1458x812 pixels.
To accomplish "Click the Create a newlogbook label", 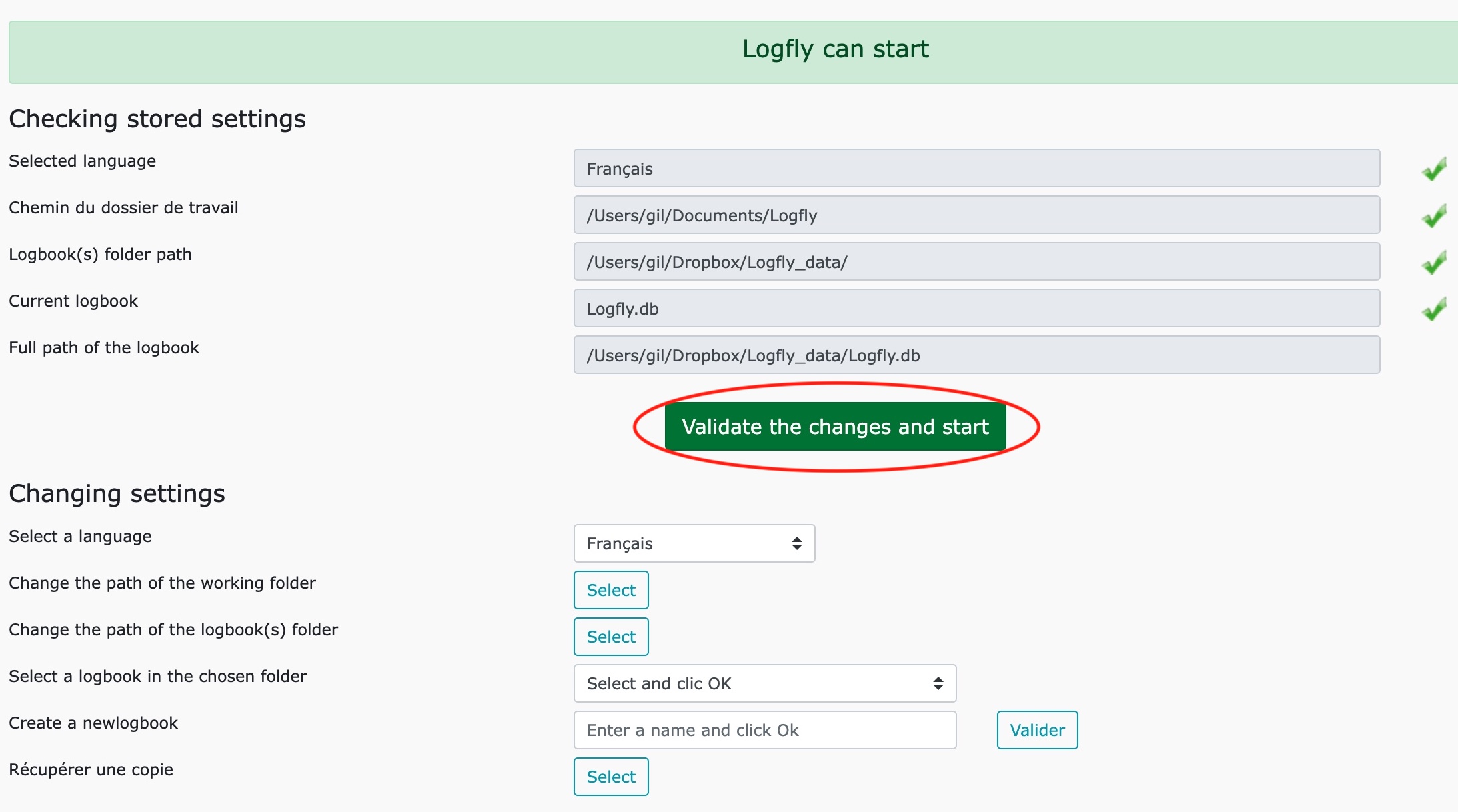I will pos(93,723).
